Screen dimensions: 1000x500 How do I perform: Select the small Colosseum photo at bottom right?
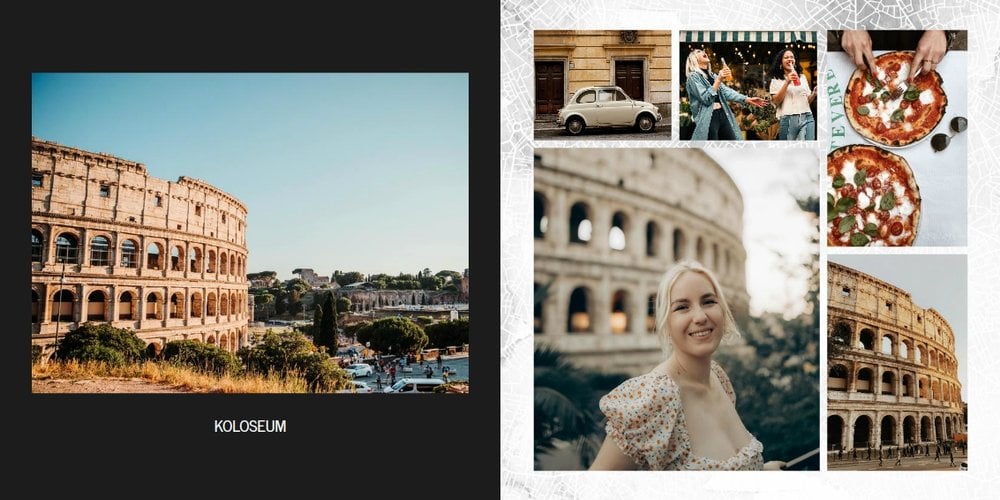[897, 361]
